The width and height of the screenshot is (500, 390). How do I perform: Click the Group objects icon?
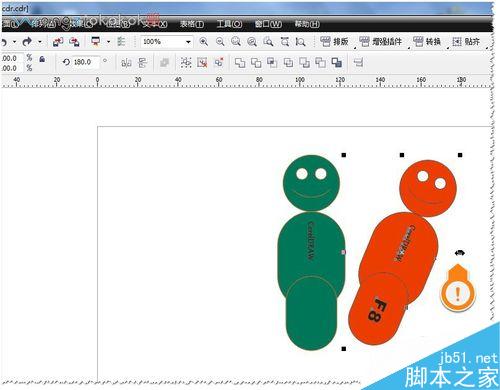click(186, 63)
